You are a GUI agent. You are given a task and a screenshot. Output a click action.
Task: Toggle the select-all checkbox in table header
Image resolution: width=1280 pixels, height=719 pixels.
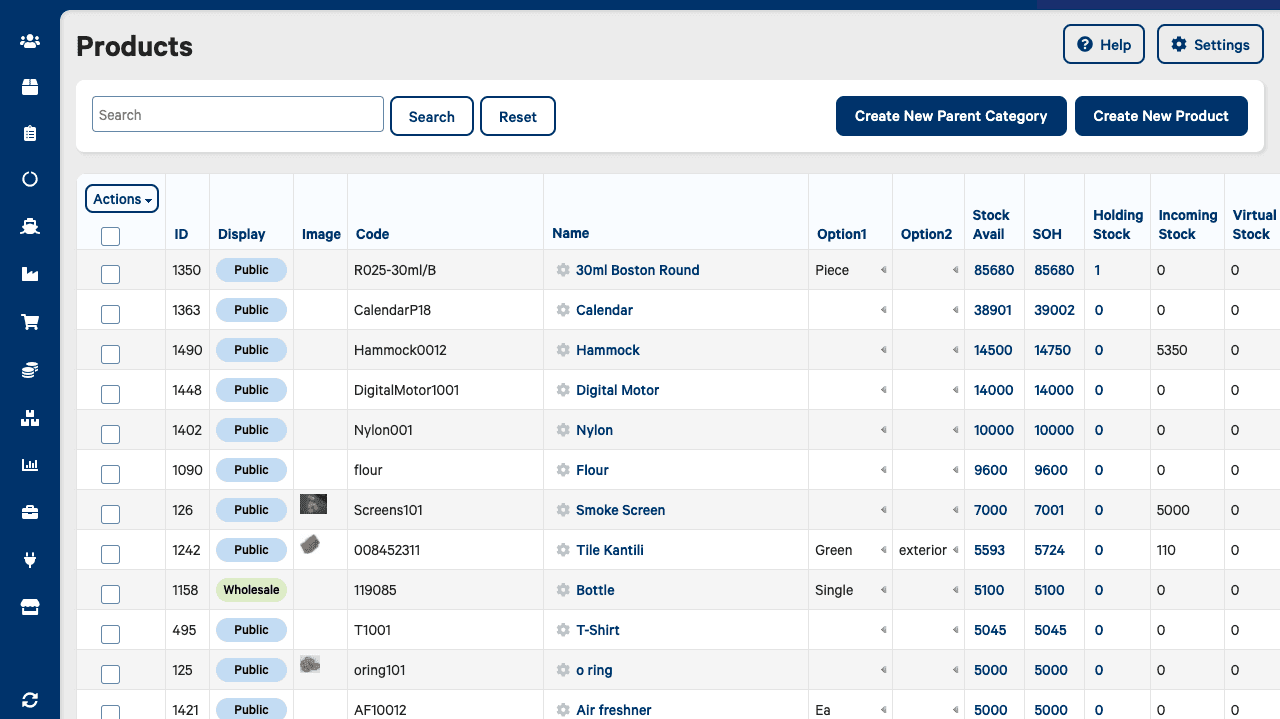coord(111,237)
